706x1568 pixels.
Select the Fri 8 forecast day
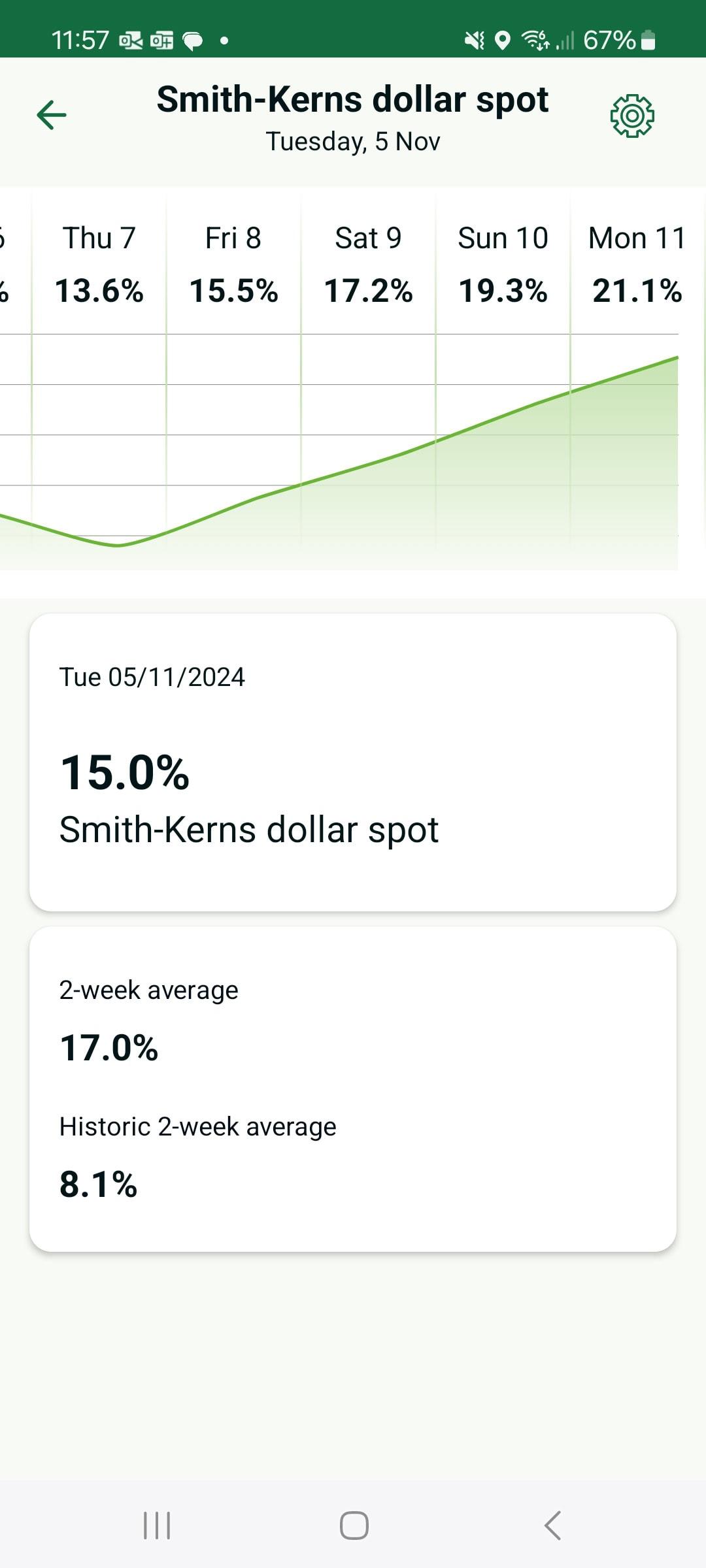[233, 264]
